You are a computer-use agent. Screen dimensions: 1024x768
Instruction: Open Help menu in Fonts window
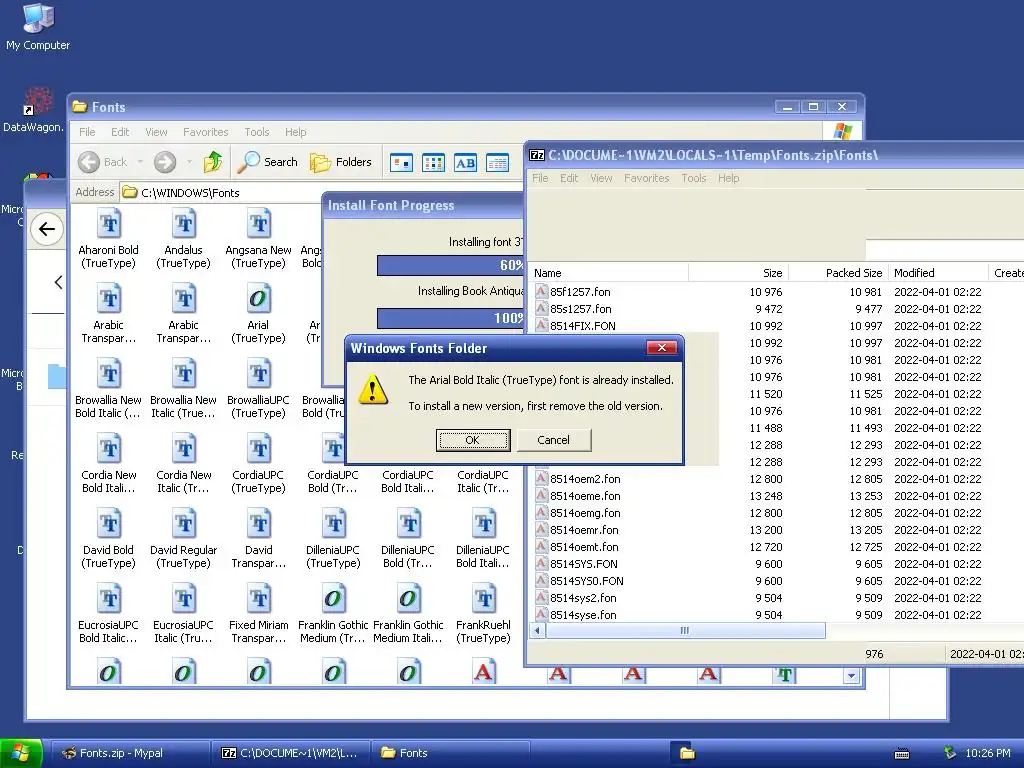295,132
